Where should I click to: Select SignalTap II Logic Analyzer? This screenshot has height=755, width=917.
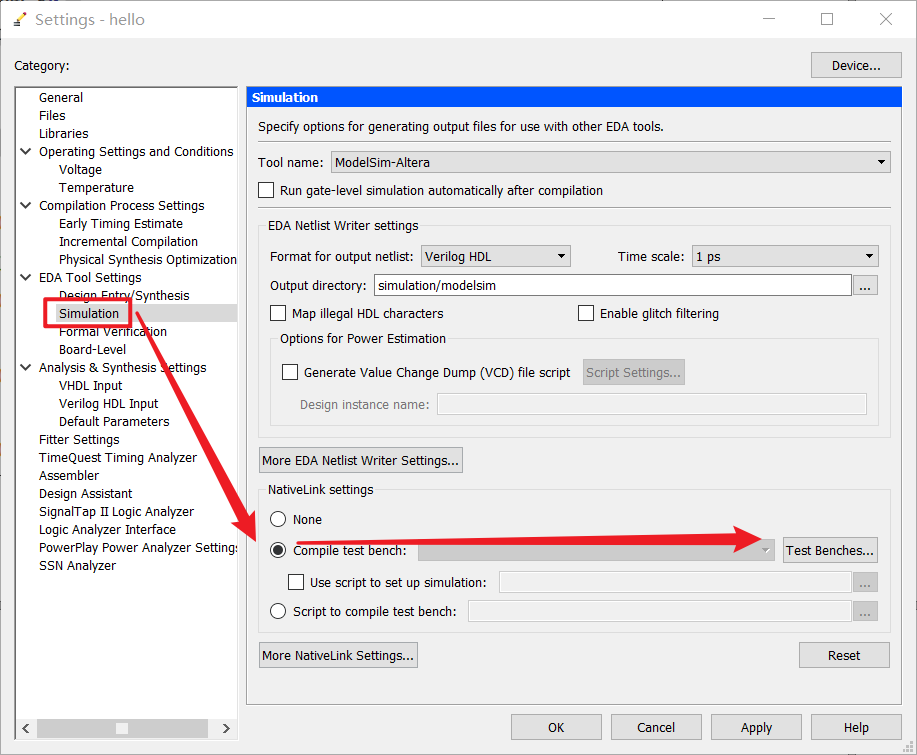pyautogui.click(x=116, y=512)
